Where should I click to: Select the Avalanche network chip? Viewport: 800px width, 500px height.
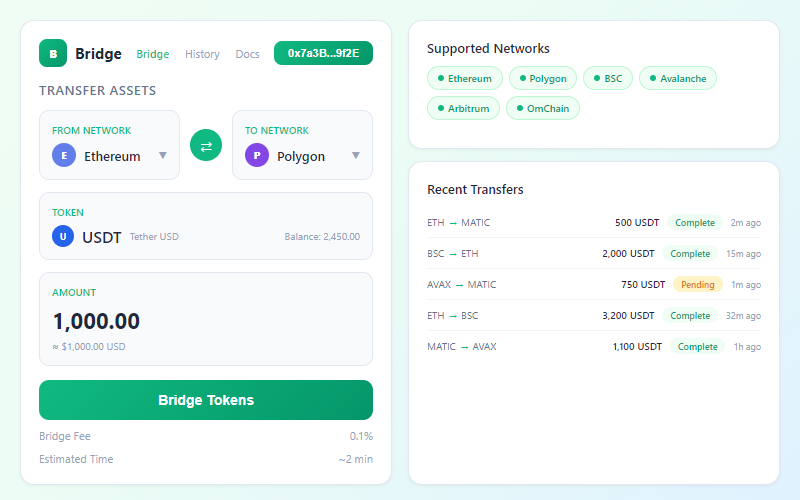pos(677,78)
